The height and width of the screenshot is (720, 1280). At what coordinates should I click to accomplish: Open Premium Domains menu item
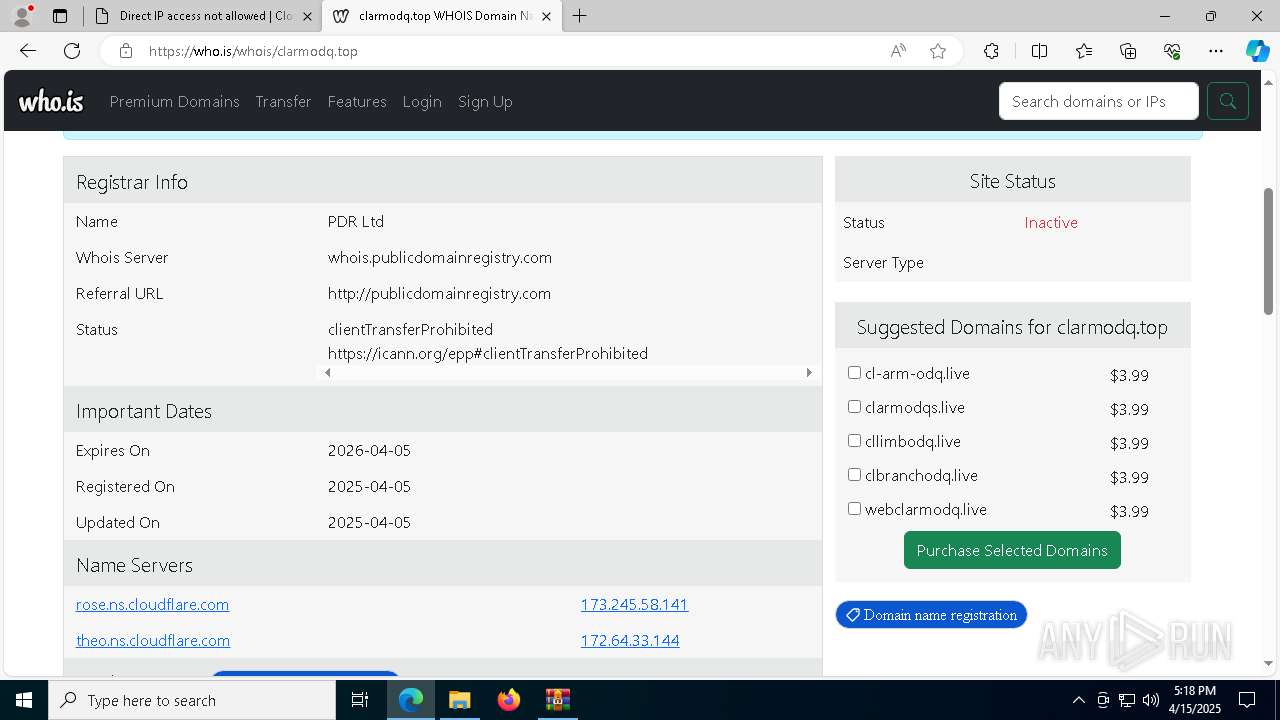tap(174, 101)
